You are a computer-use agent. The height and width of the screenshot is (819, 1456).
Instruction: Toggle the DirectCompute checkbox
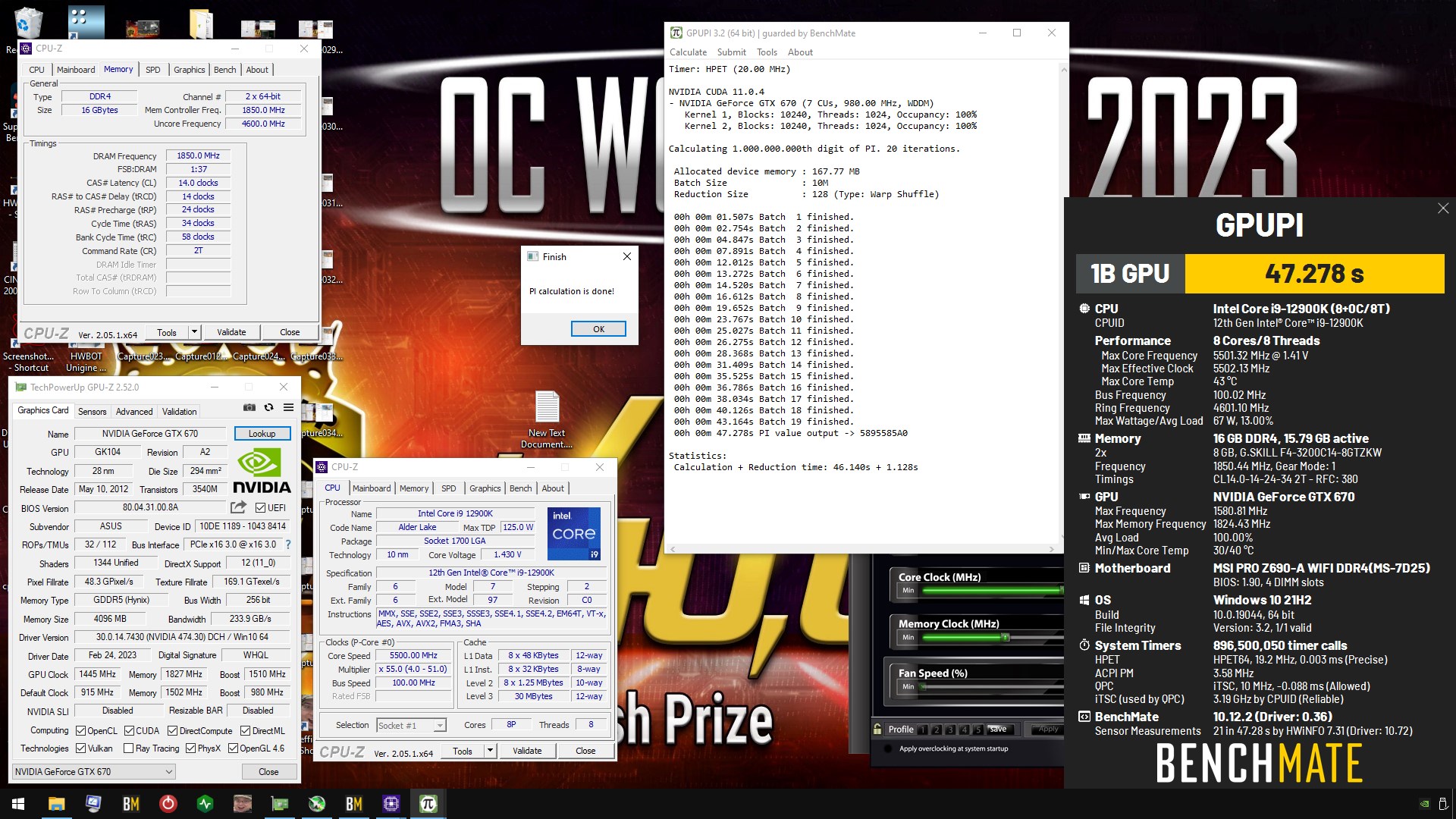point(172,731)
